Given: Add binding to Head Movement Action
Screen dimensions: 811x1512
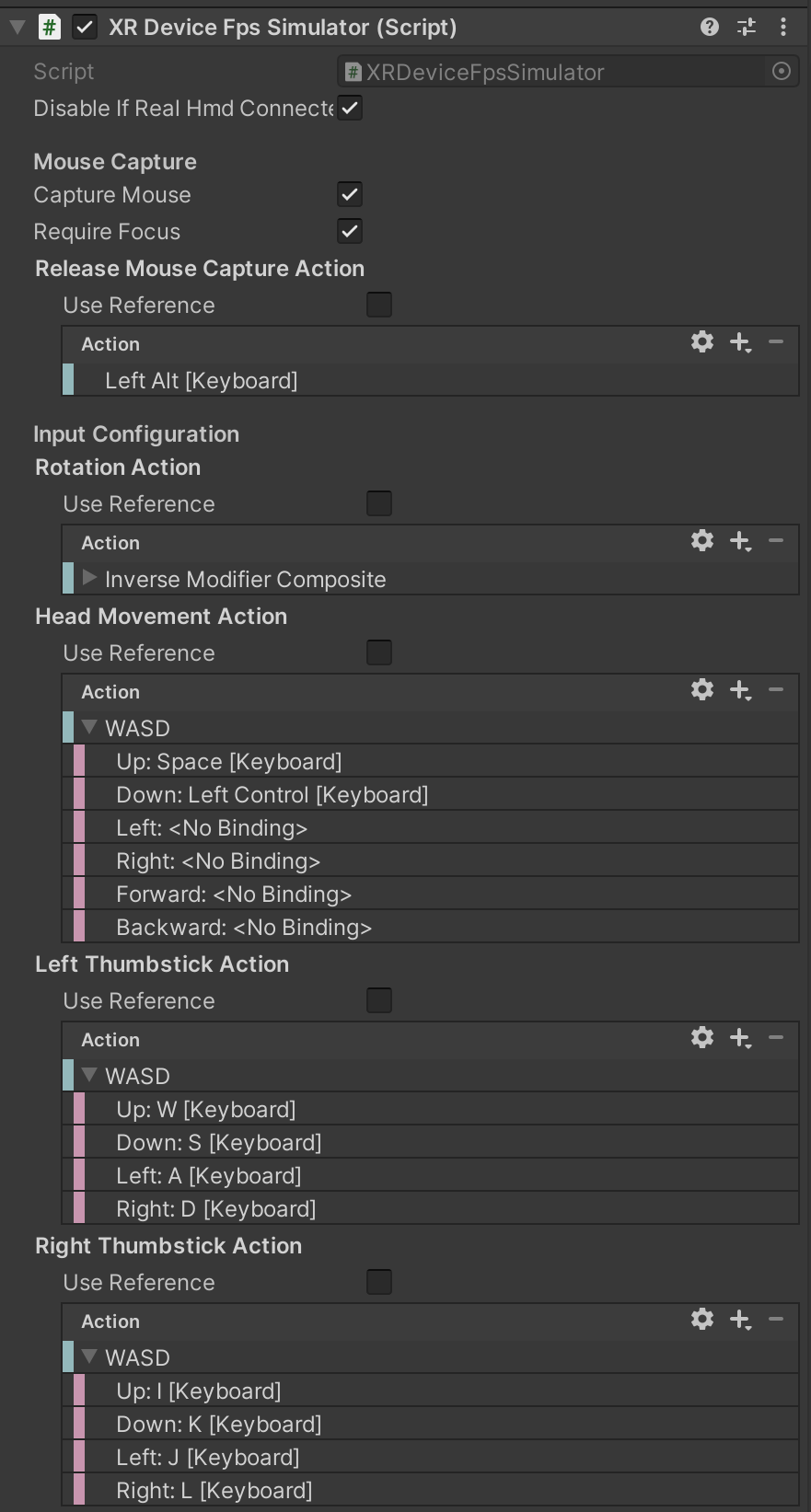Looking at the screenshot, I should point(740,690).
